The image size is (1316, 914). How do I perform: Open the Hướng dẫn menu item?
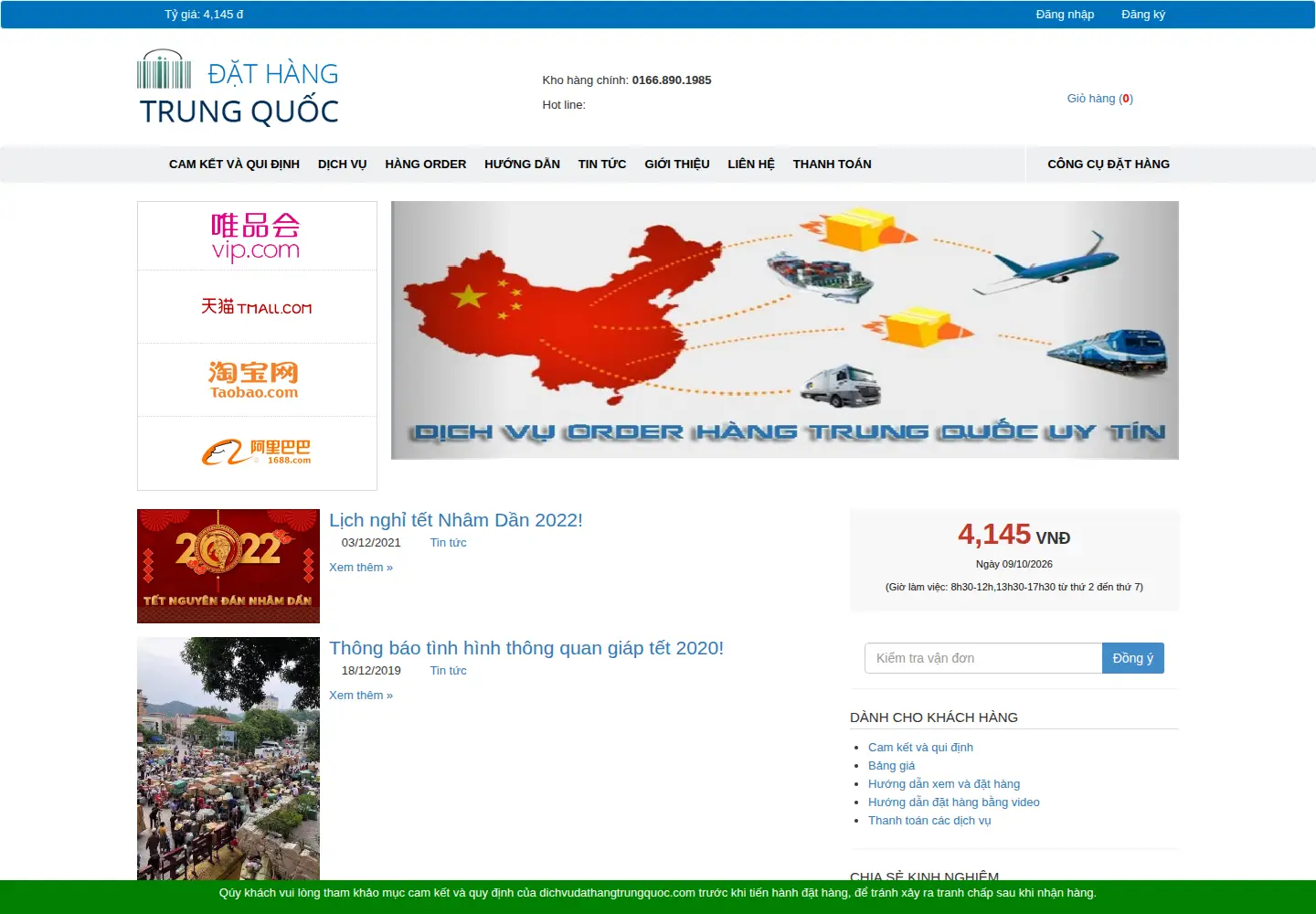[522, 165]
